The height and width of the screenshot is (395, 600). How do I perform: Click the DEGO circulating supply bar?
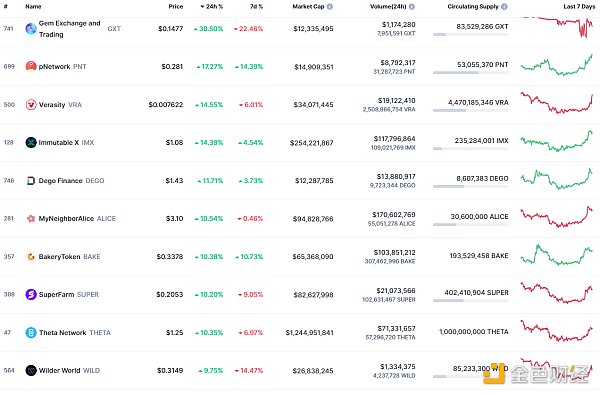click(471, 186)
